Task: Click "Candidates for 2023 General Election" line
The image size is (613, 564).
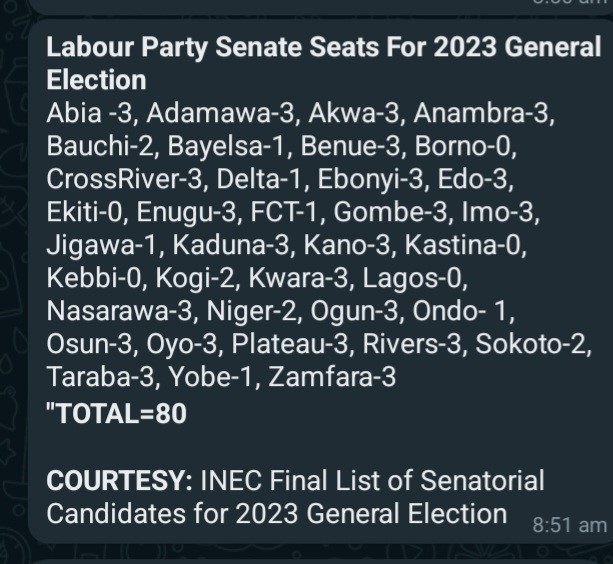Action: tap(277, 514)
